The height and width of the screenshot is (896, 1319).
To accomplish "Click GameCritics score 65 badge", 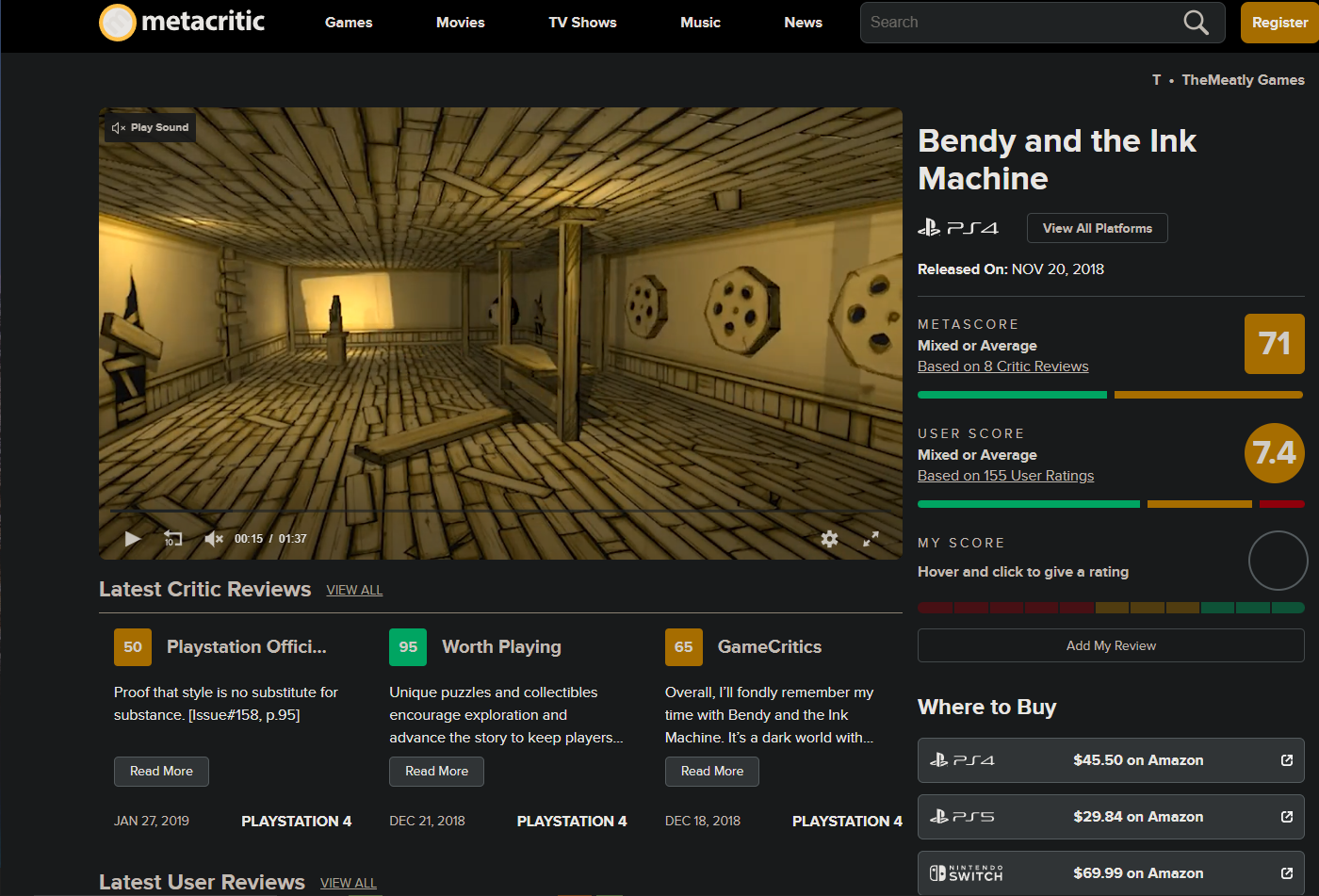I will coord(684,647).
